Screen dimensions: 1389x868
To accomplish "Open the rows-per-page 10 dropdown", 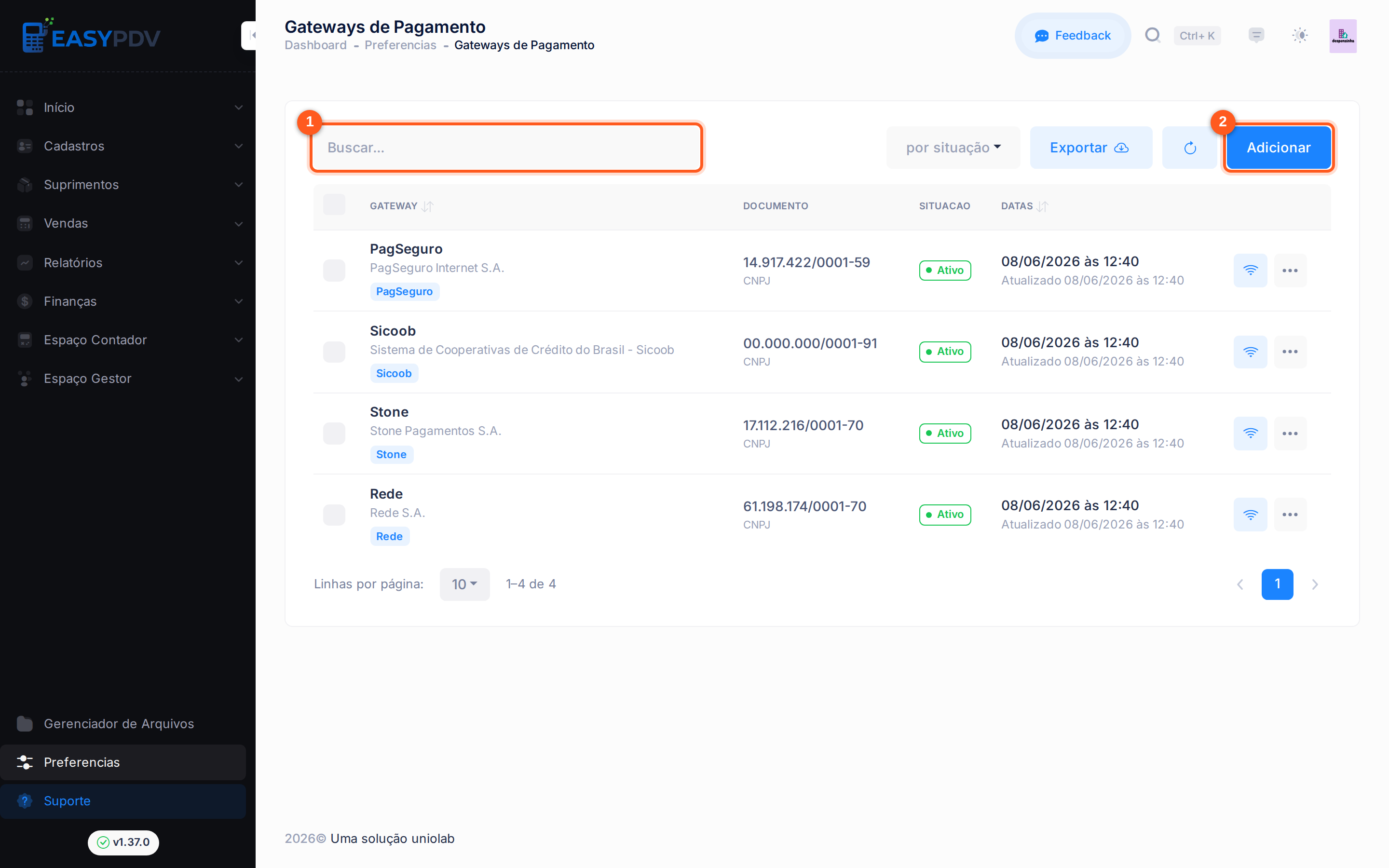I will pos(464,584).
